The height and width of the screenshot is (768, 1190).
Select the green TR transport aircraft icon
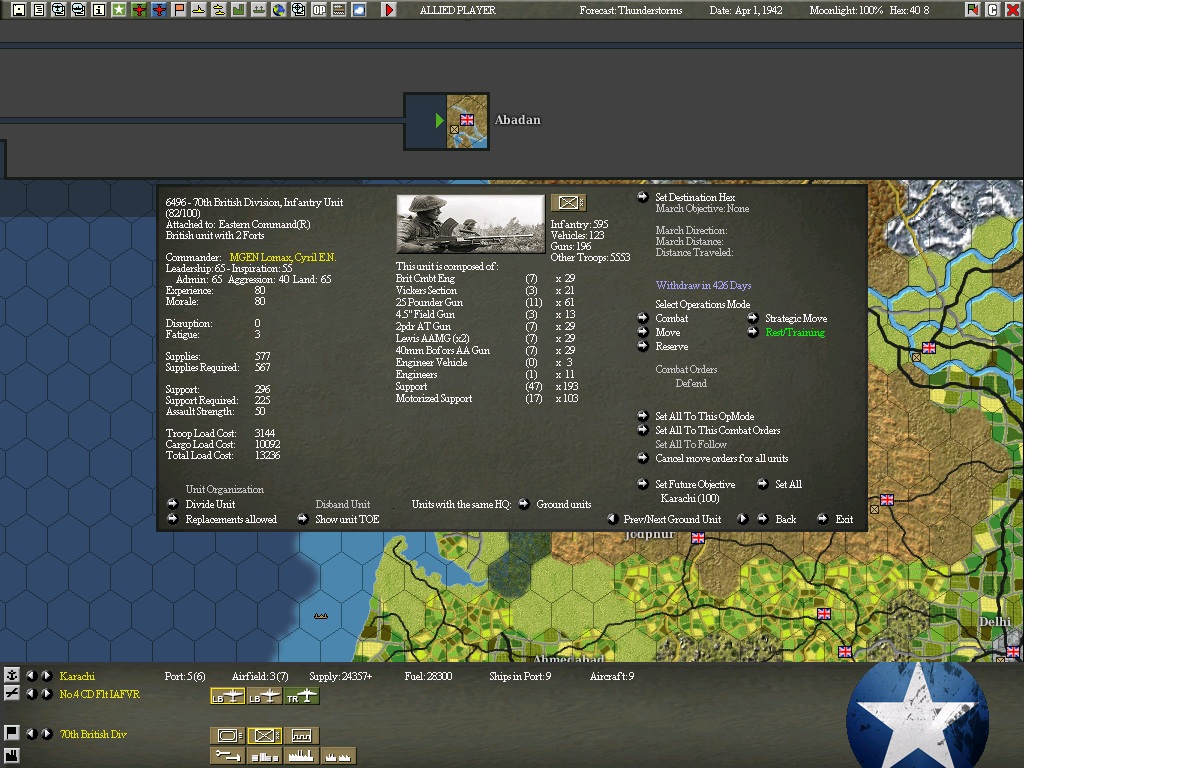click(x=301, y=697)
